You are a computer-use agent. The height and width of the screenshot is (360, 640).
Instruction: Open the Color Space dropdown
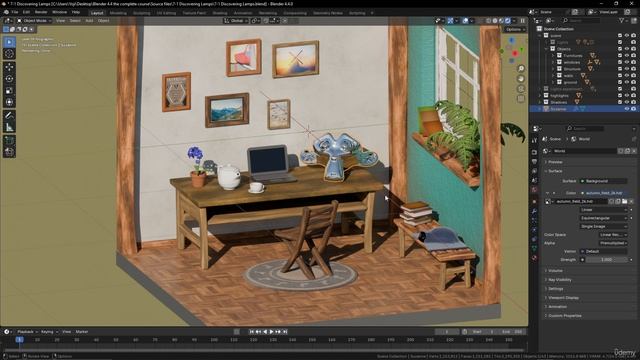coord(613,235)
